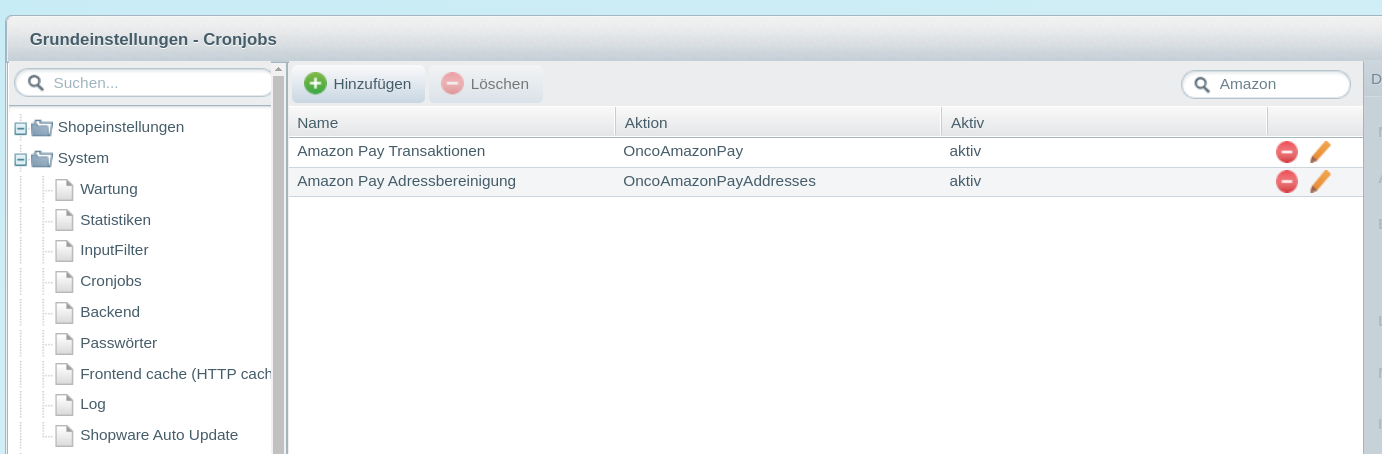Click the red delete icon for Amazon Pay Transaktionen

pos(1286,152)
